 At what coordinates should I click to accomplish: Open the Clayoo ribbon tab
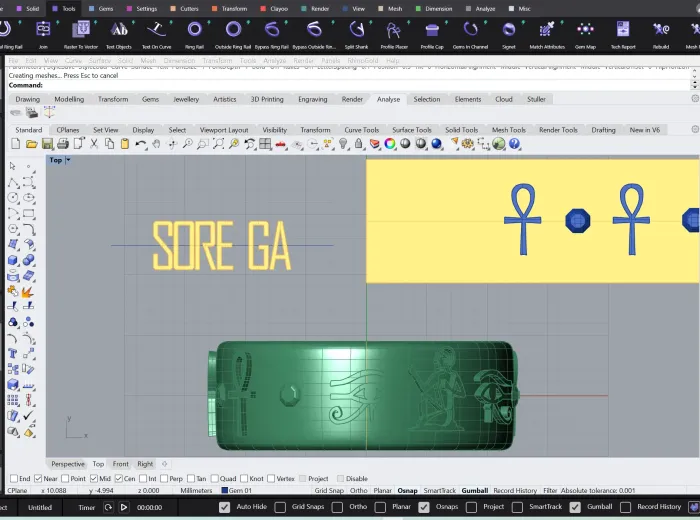(x=275, y=8)
